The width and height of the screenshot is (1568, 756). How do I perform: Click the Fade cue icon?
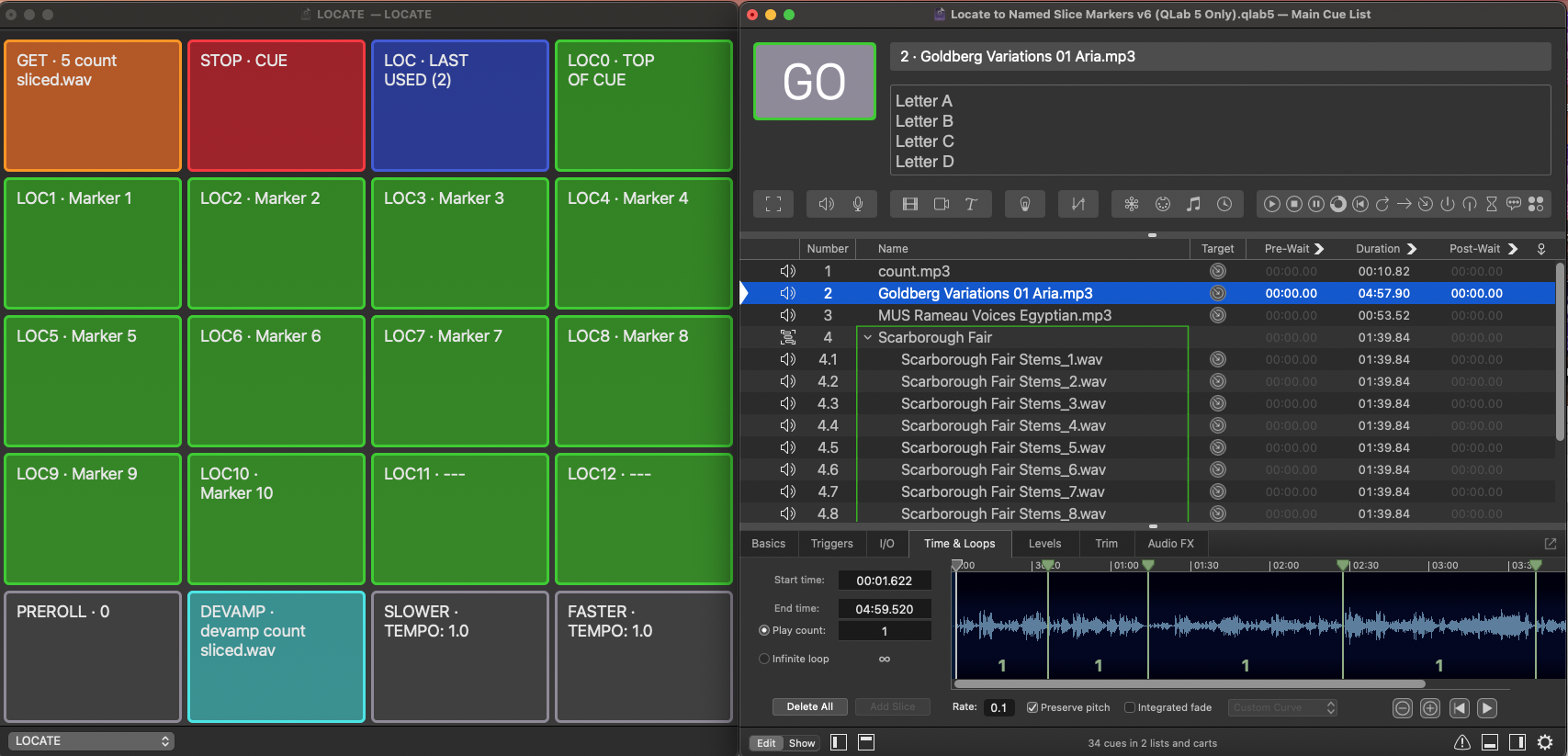[x=1078, y=204]
